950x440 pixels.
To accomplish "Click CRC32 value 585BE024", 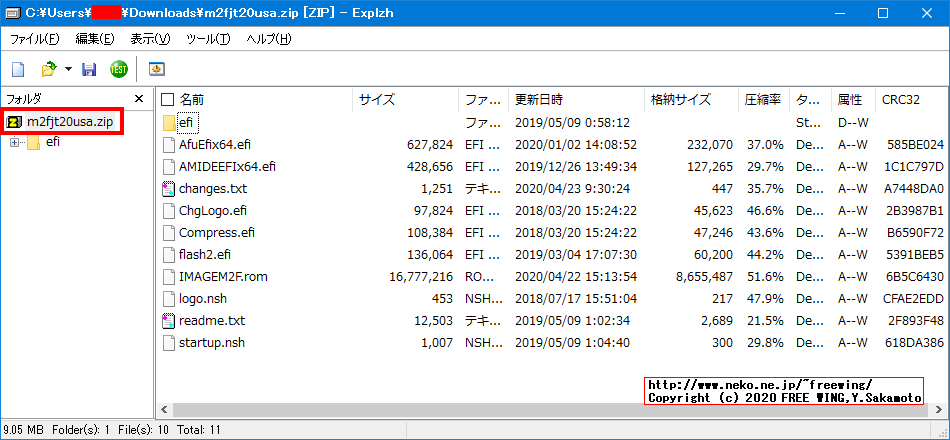I will point(914,145).
